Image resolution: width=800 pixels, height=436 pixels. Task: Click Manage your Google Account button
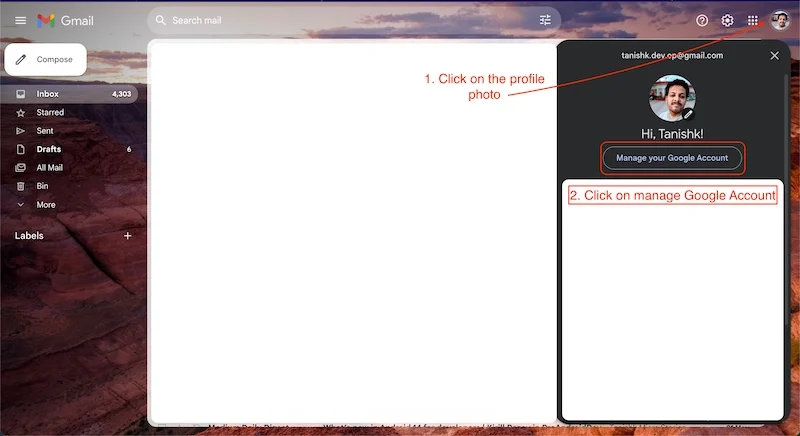point(672,158)
